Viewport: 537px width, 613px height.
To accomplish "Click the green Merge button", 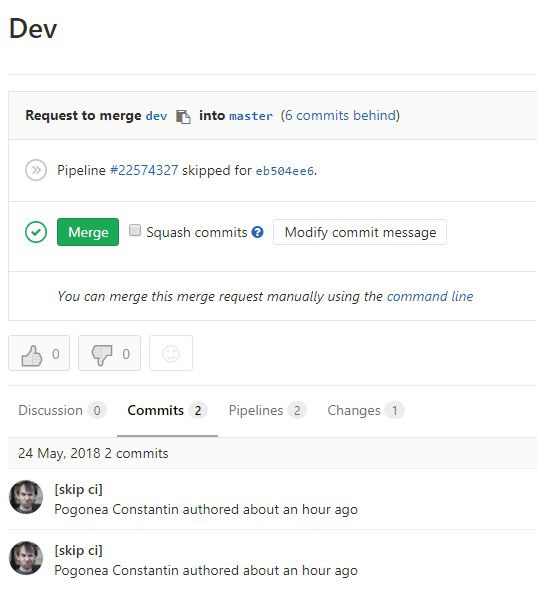I will (88, 232).
